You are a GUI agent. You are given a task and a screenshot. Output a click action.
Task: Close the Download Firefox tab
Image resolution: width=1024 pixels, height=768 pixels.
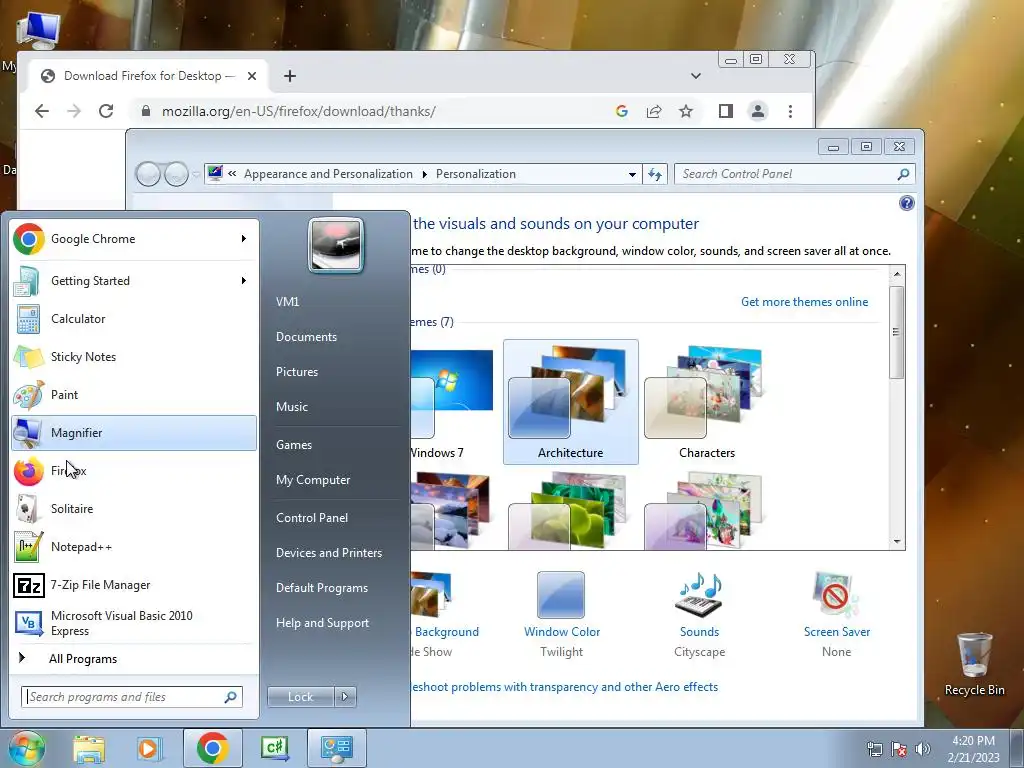pyautogui.click(x=251, y=76)
